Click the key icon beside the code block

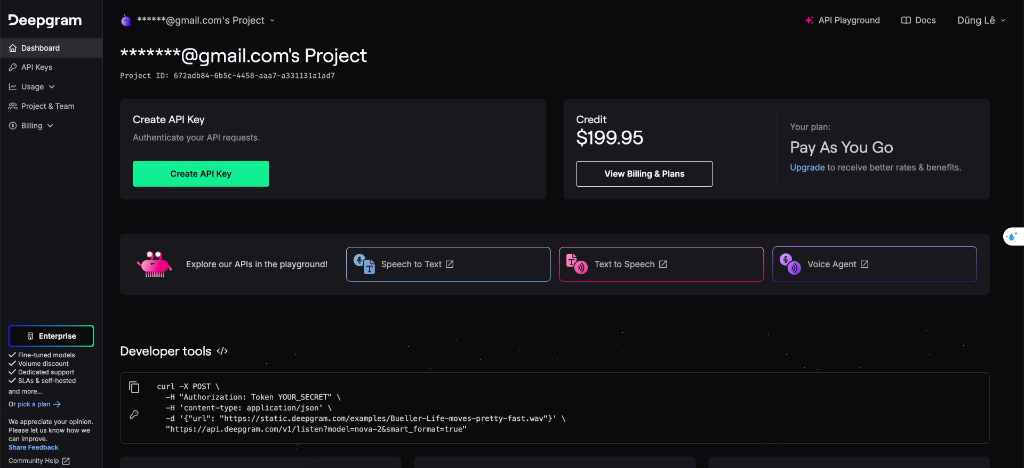click(134, 414)
